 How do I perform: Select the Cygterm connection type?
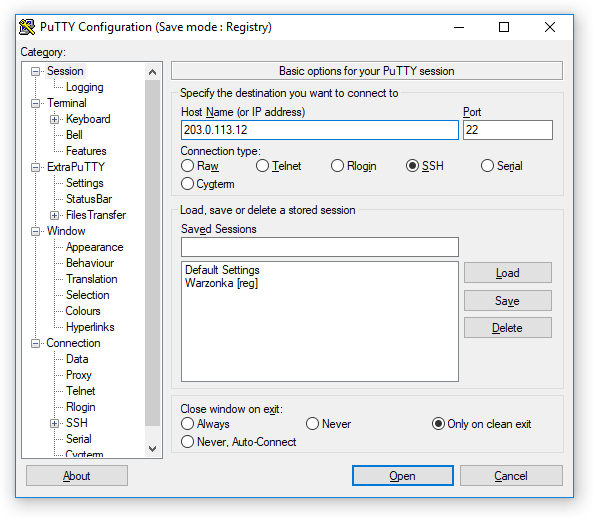coord(208,184)
